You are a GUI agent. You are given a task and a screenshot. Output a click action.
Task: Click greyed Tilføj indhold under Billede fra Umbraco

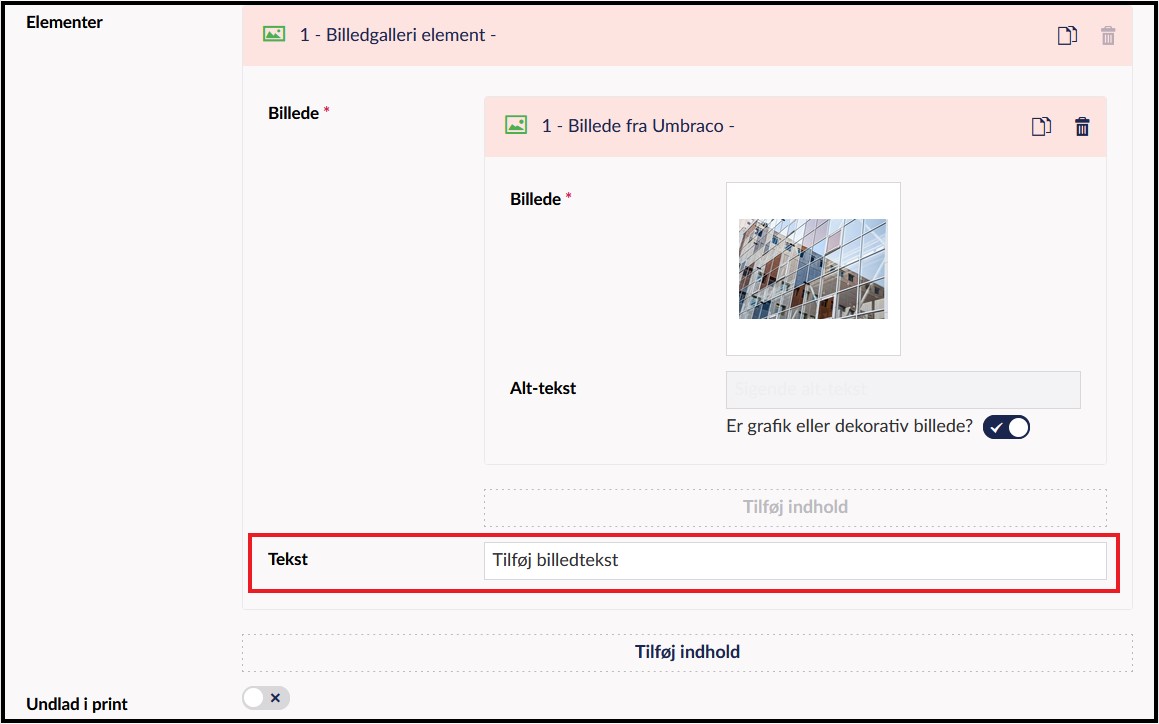[x=795, y=507]
